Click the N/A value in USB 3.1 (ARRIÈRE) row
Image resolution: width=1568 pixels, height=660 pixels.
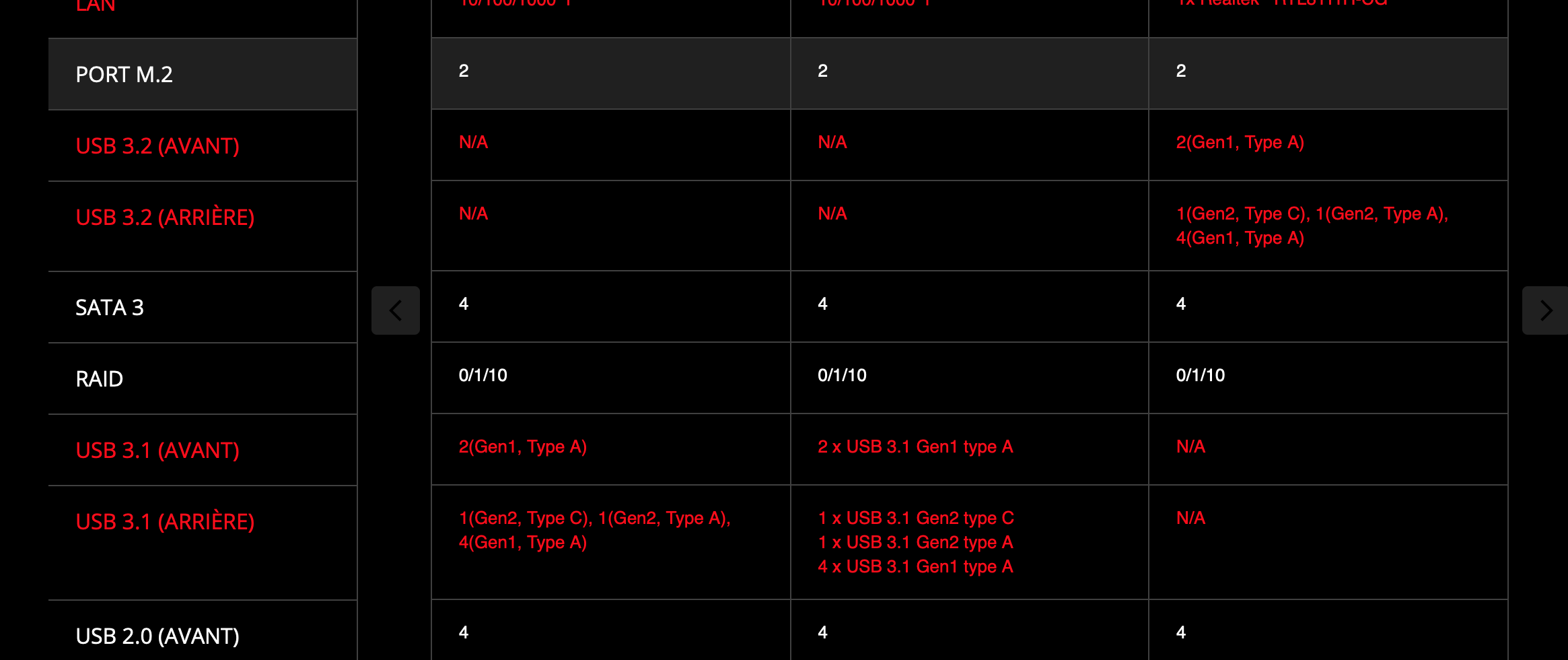tap(1190, 518)
